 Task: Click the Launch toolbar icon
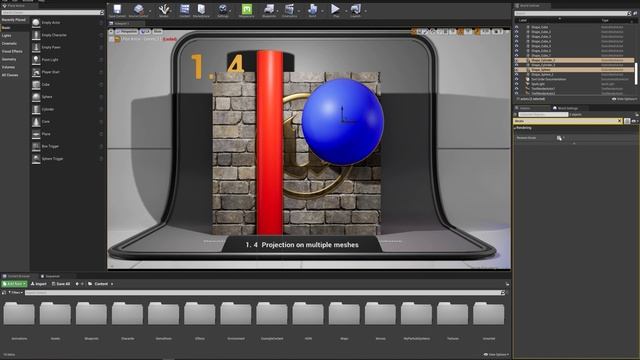[356, 10]
